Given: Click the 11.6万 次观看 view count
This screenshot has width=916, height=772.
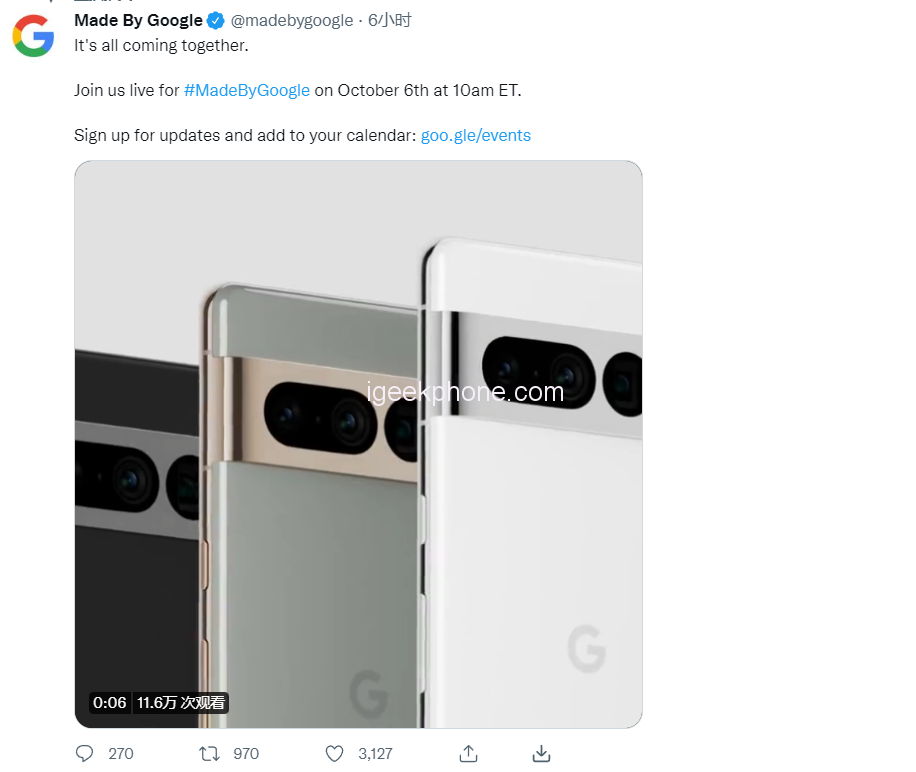Looking at the screenshot, I should [x=181, y=703].
